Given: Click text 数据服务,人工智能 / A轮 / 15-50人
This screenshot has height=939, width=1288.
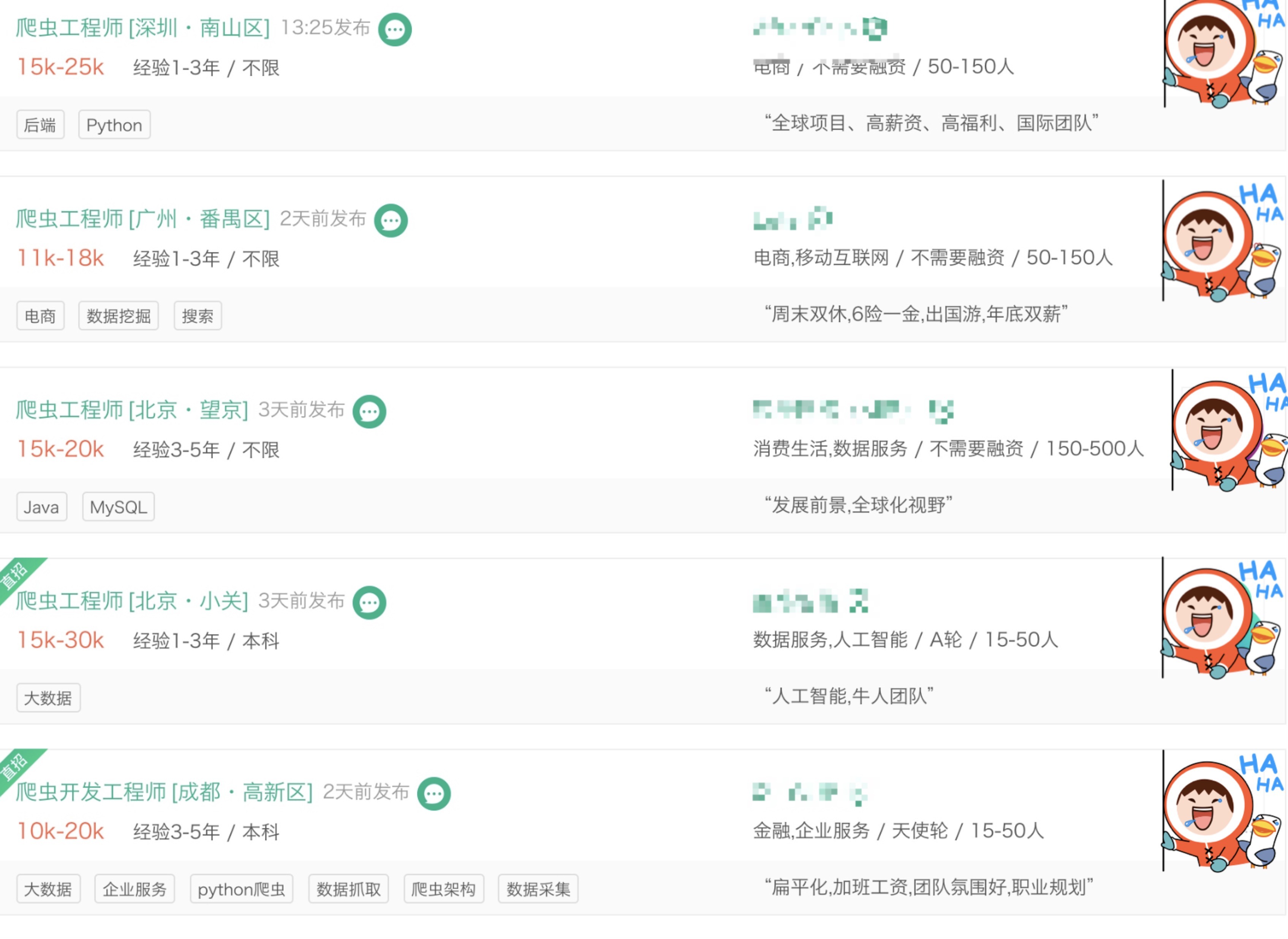Looking at the screenshot, I should point(905,639).
